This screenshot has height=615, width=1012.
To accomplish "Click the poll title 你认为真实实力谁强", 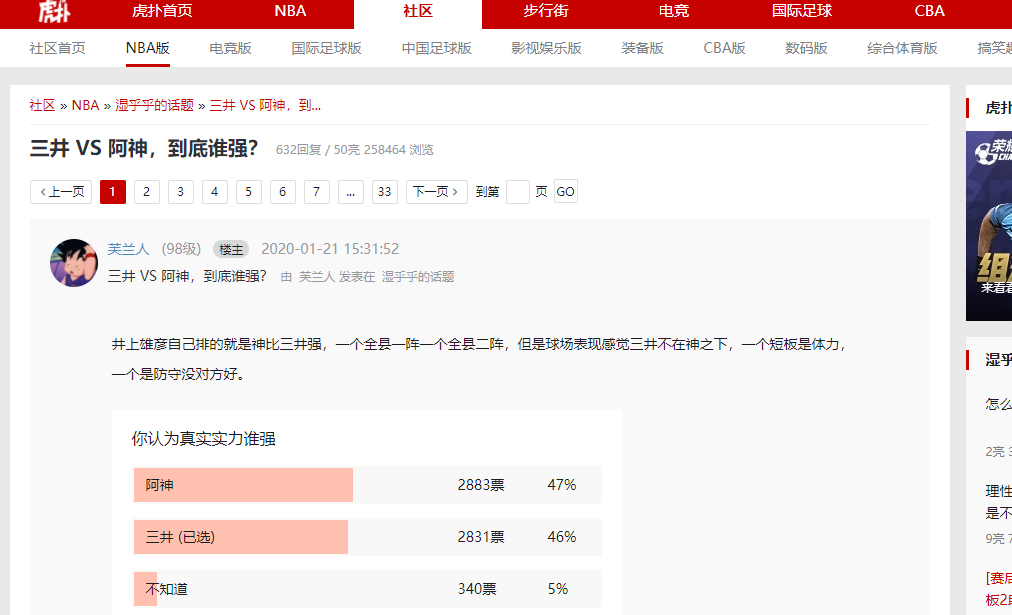I will [203, 439].
